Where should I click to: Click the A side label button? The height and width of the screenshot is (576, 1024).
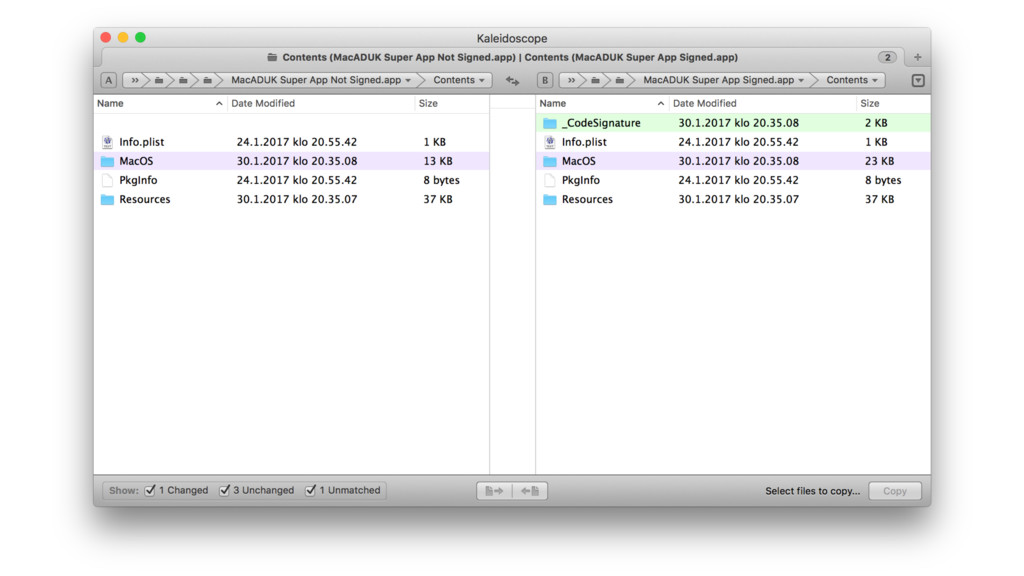click(108, 80)
